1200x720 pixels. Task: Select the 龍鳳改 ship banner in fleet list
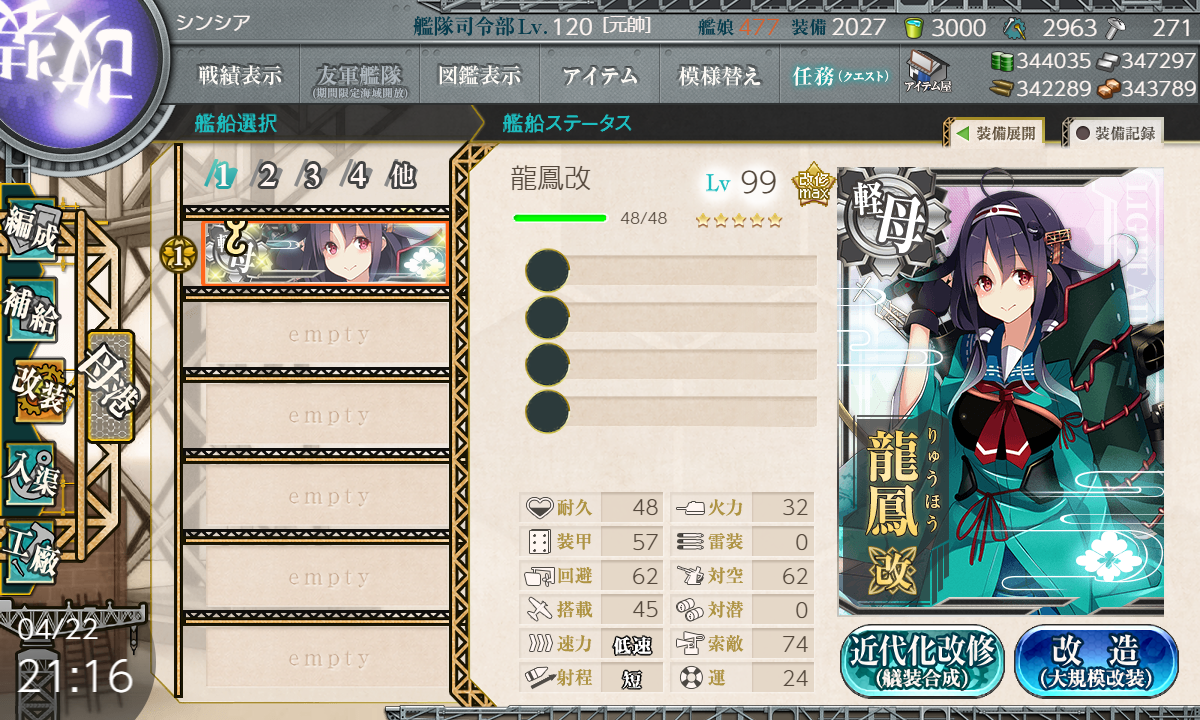324,254
